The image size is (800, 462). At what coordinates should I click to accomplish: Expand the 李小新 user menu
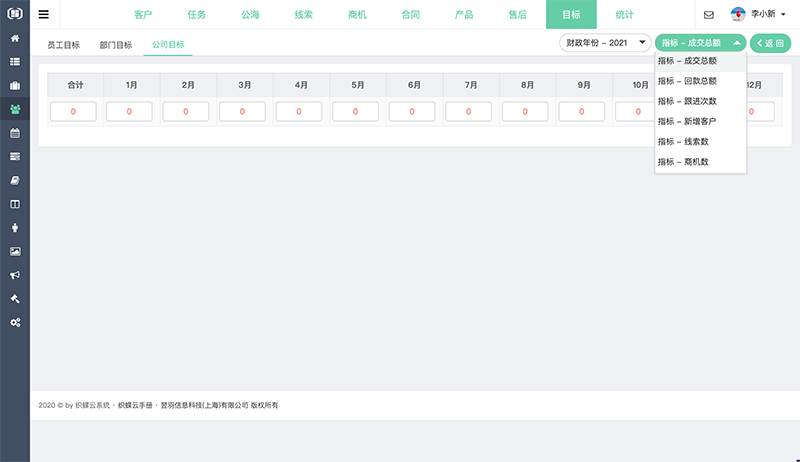point(759,15)
